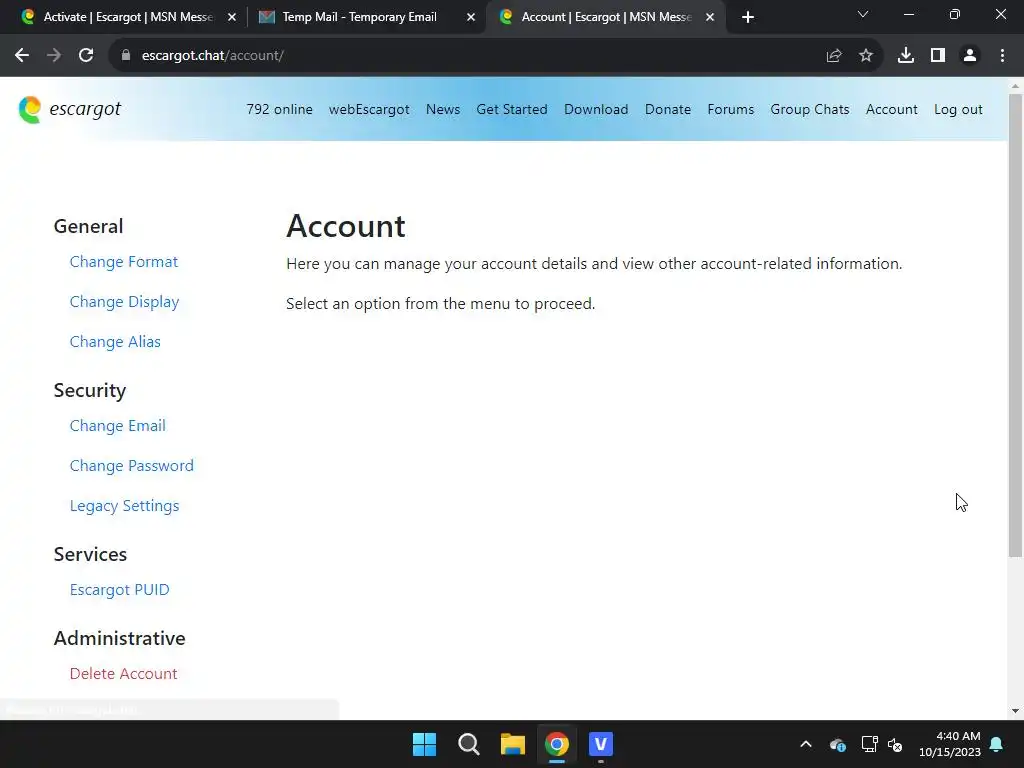
Task: Open the Change Password option
Action: point(132,466)
